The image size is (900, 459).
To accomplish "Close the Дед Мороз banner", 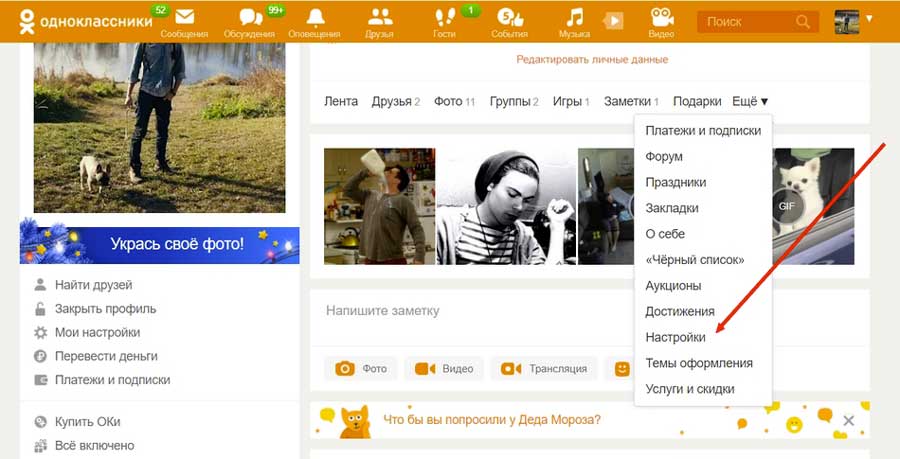I will click(x=848, y=421).
